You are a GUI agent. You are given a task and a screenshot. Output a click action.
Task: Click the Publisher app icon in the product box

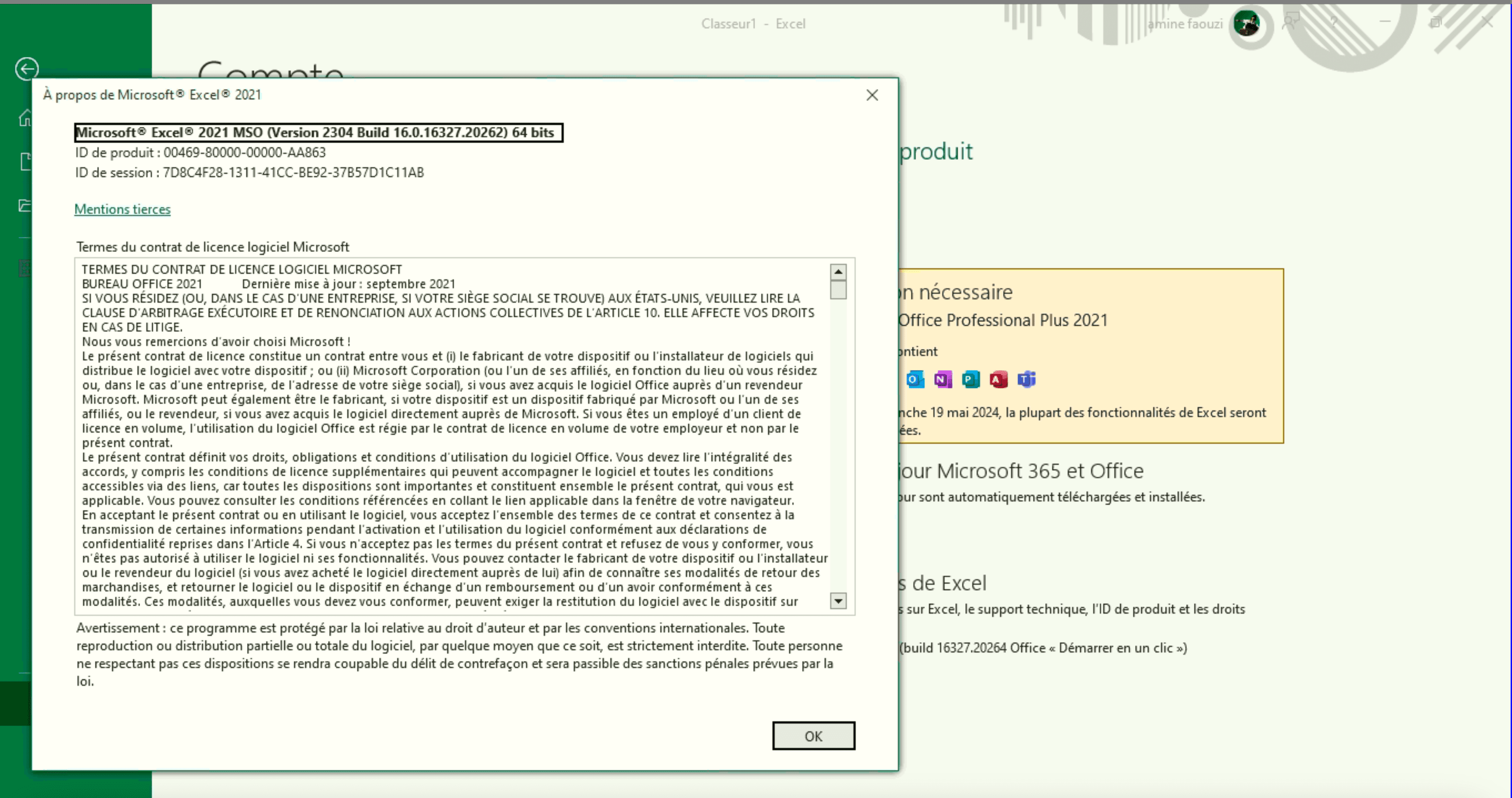pos(971,379)
